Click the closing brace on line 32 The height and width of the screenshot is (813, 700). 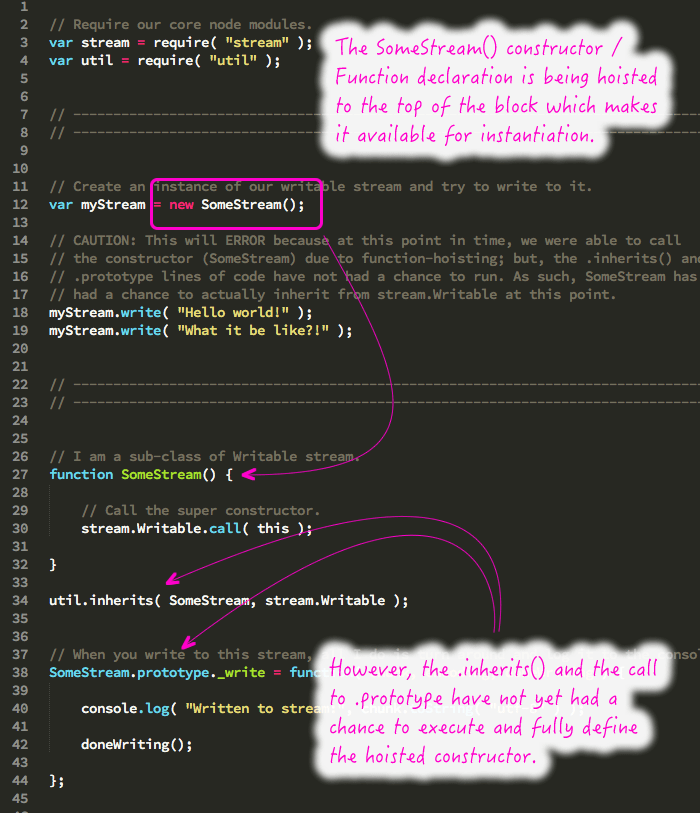click(52, 564)
